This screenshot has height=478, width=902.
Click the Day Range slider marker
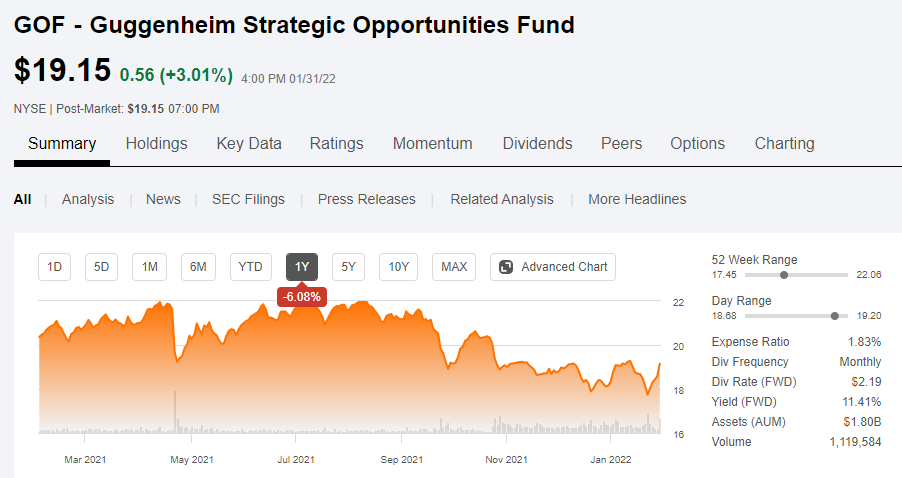[x=835, y=316]
